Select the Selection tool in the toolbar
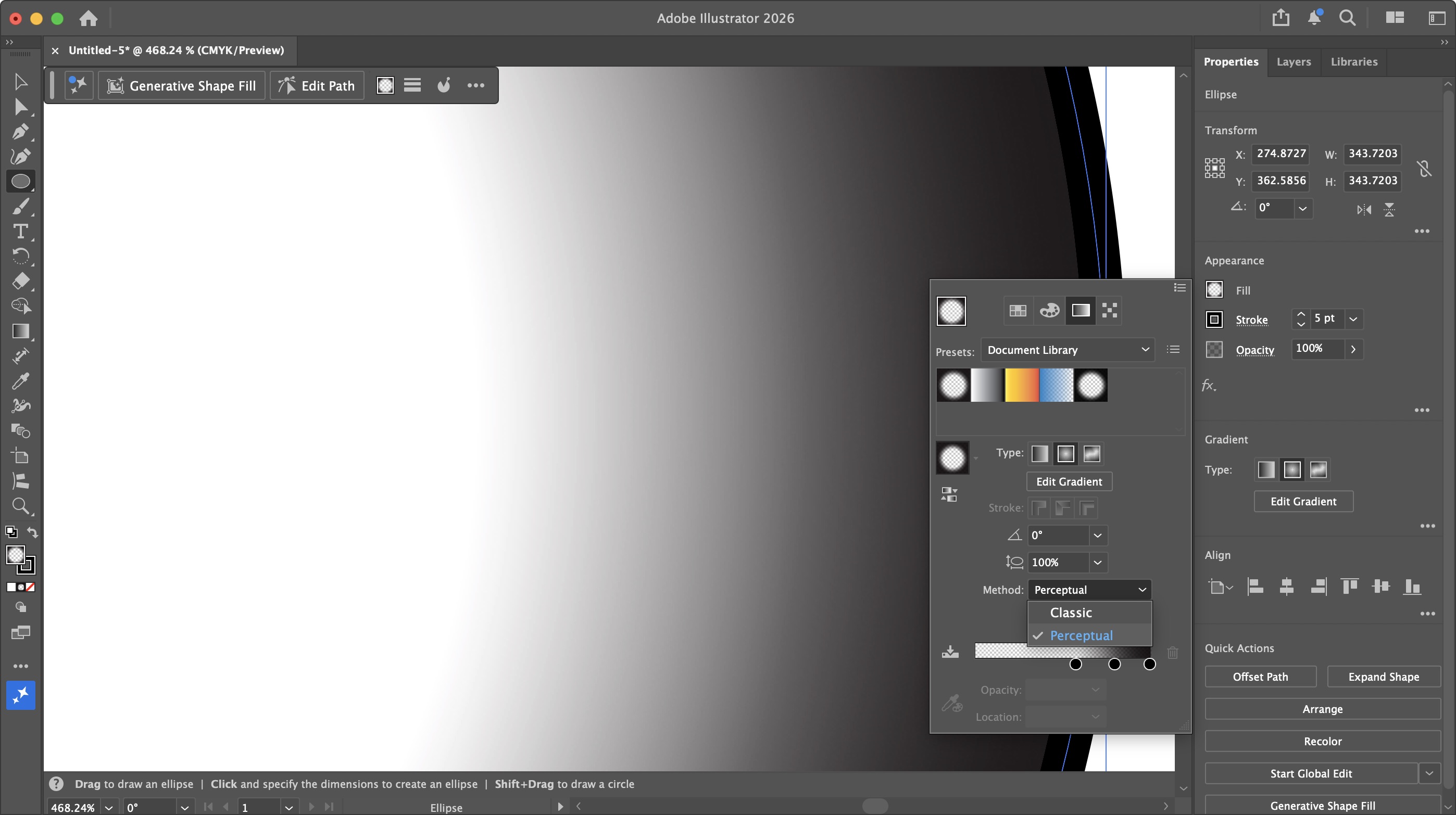The width and height of the screenshot is (1456, 815). pos(20,81)
